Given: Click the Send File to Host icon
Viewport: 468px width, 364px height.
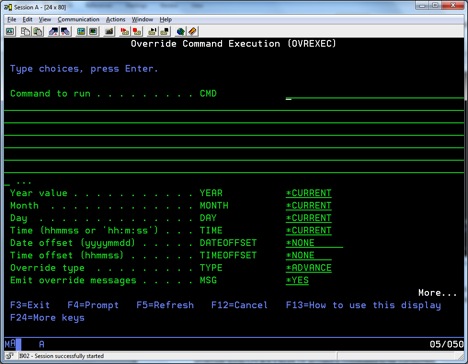Looking at the screenshot, I should pyautogui.click(x=53, y=32).
